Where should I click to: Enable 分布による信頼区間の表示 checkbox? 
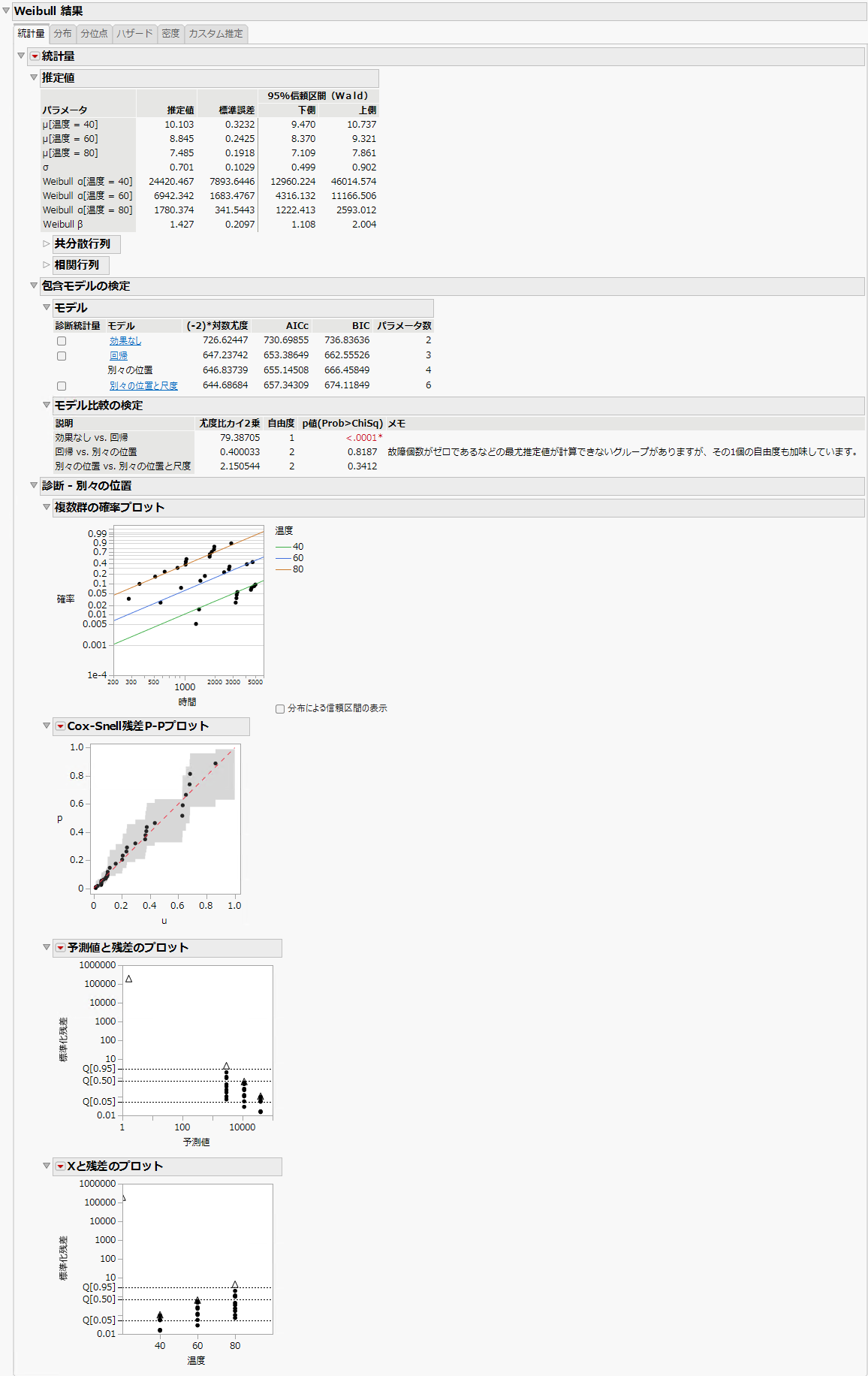coord(280,709)
